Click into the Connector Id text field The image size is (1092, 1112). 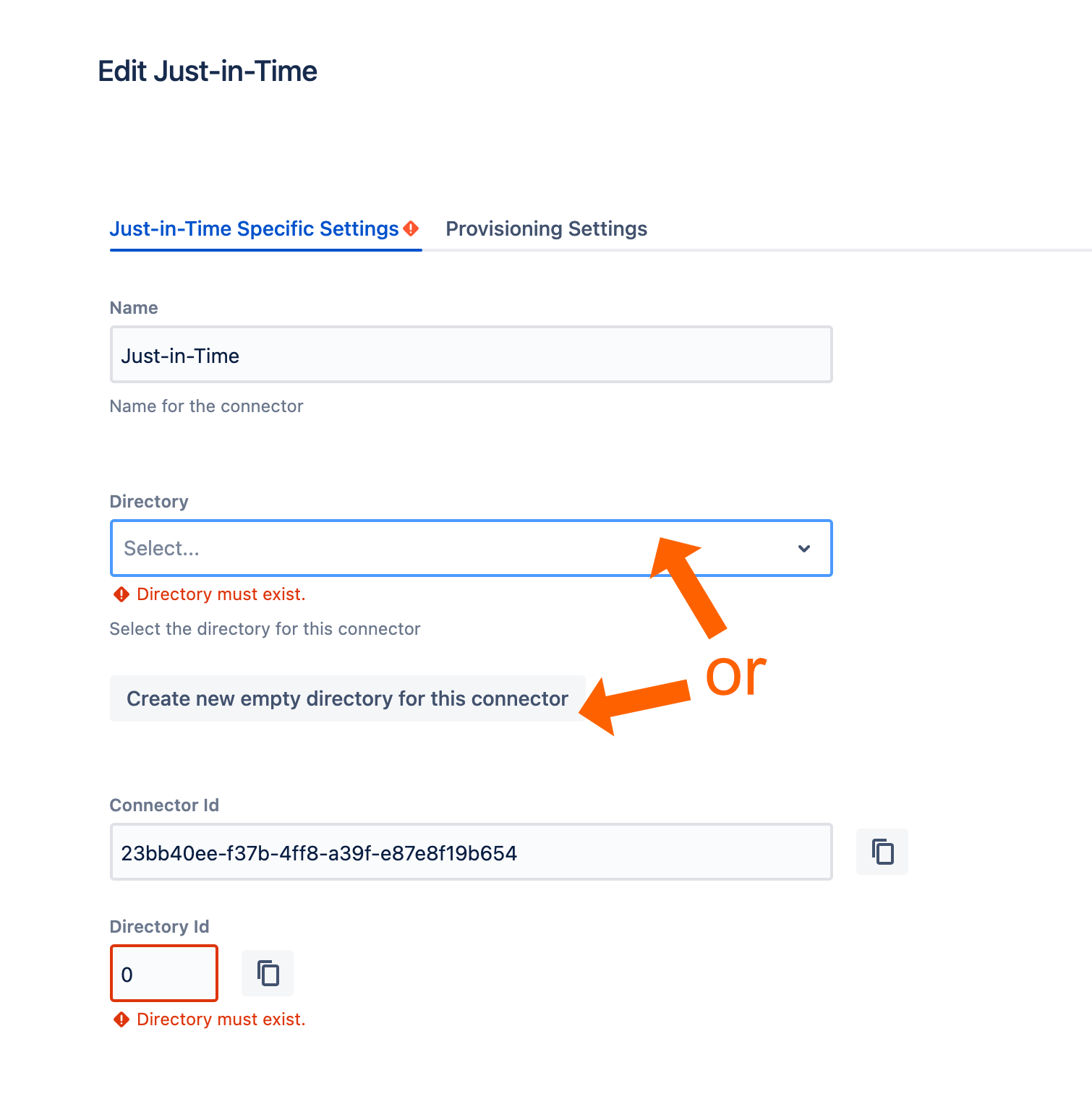pos(471,852)
